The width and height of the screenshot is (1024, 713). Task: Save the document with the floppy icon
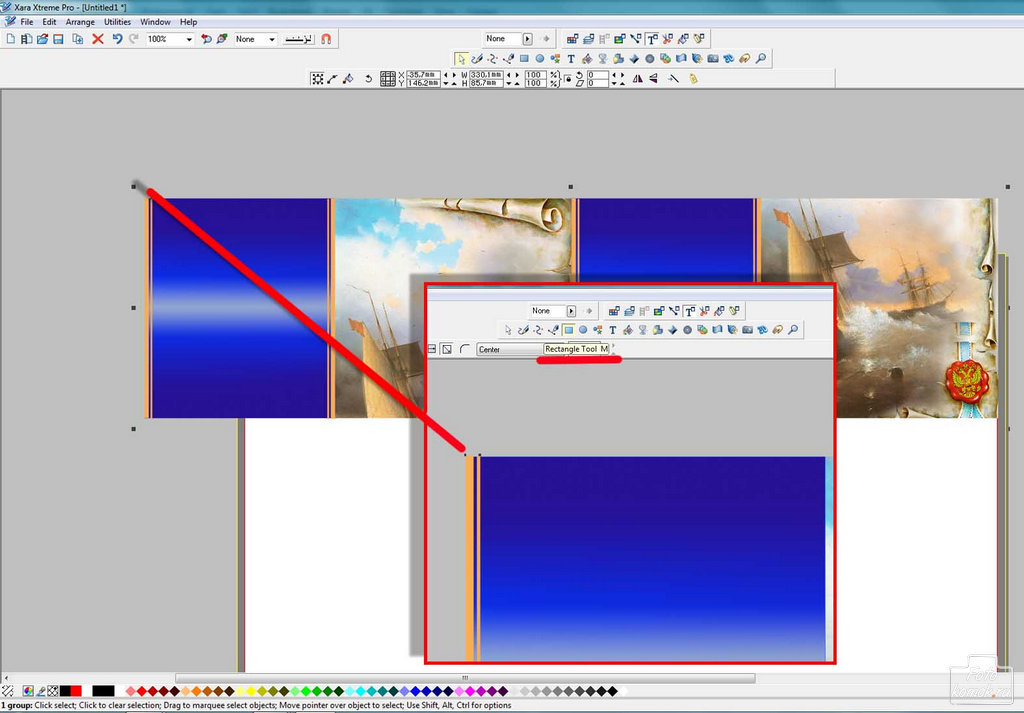point(58,39)
